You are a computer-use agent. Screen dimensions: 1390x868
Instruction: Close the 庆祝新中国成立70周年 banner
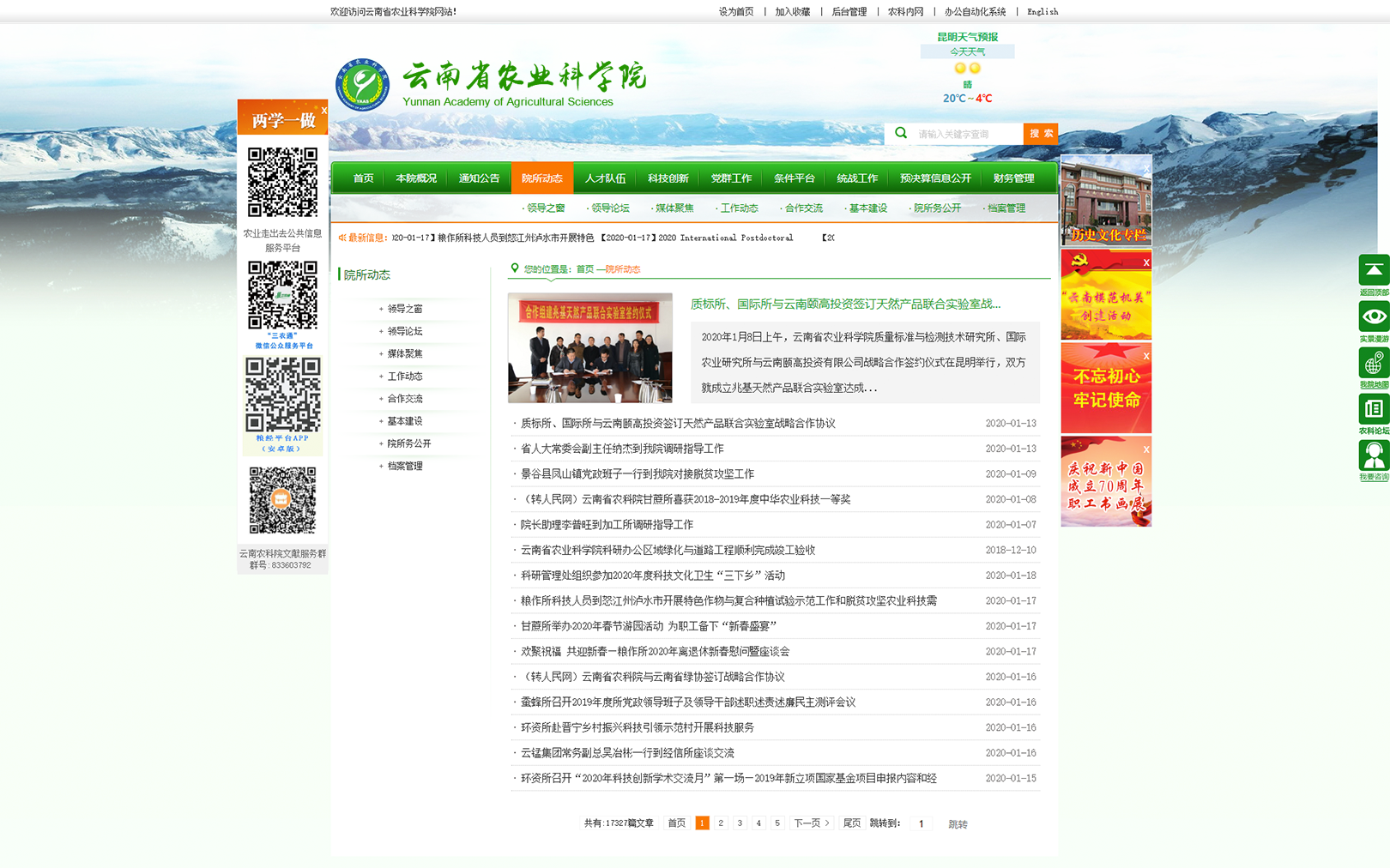pyautogui.click(x=1145, y=449)
